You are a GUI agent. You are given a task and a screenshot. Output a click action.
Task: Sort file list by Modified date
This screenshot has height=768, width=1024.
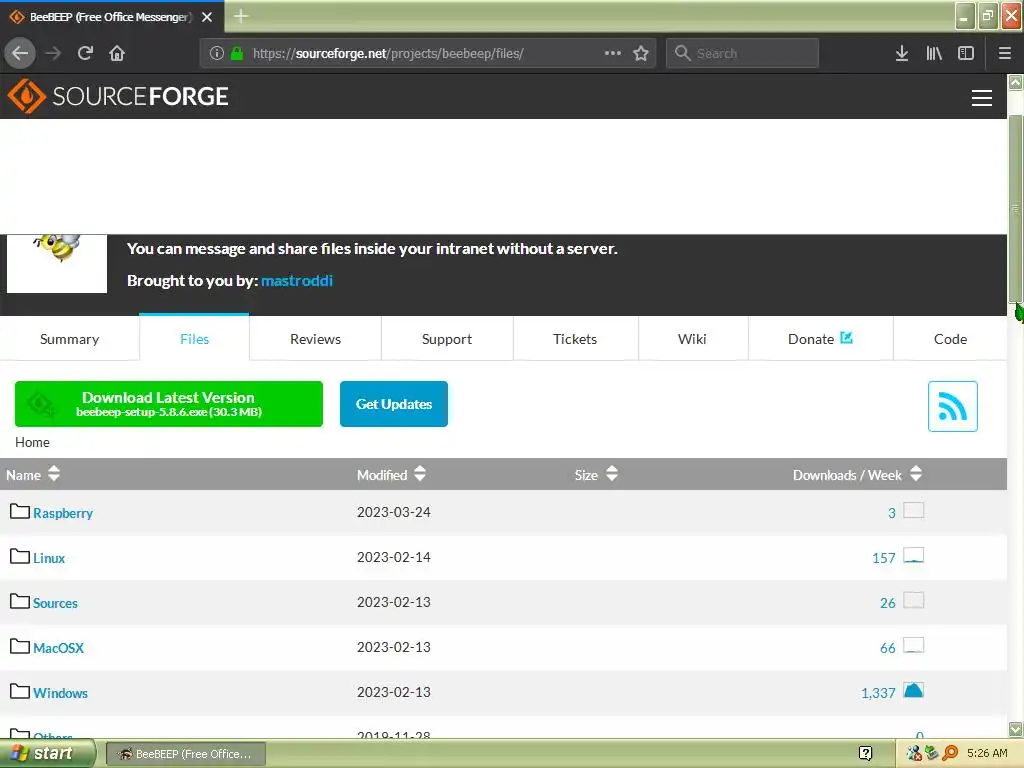point(391,475)
